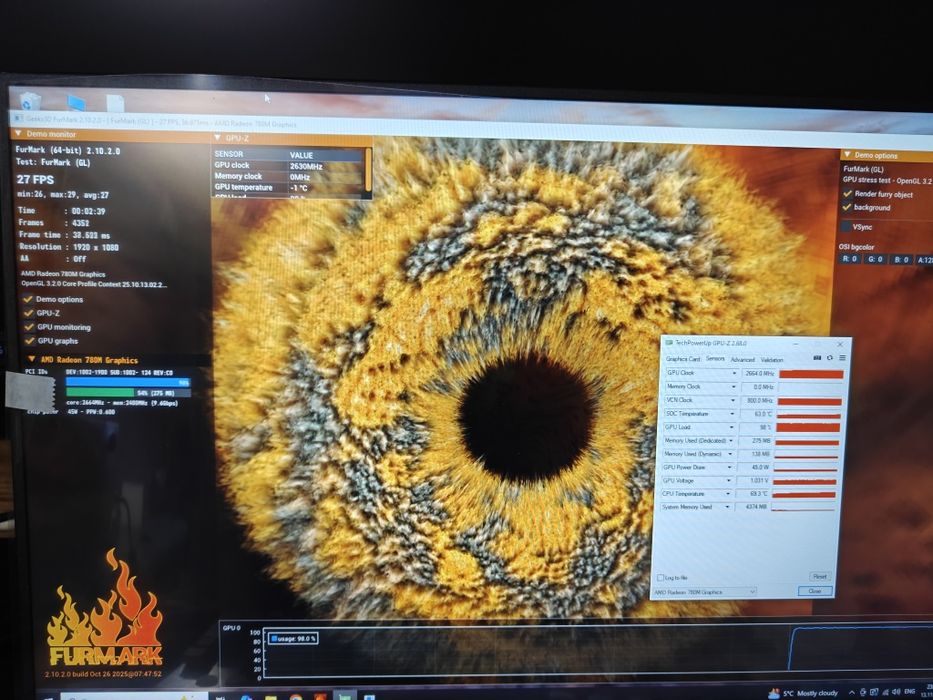Click GPU-Z title bar app icon
This screenshot has width=933, height=700.
coord(669,343)
